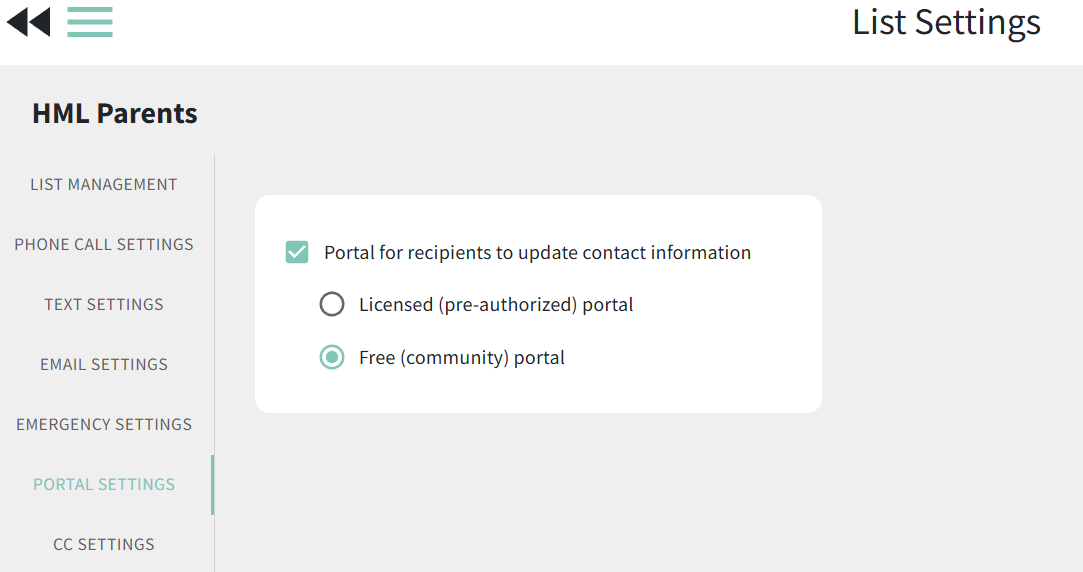The image size is (1083, 572).
Task: Select Licensed (pre-authorized) portal radio button
Action: tap(332, 304)
